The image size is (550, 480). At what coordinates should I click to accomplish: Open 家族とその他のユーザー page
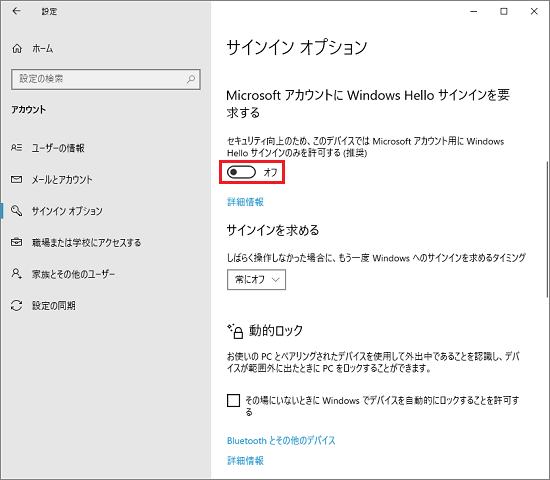pyautogui.click(x=73, y=274)
